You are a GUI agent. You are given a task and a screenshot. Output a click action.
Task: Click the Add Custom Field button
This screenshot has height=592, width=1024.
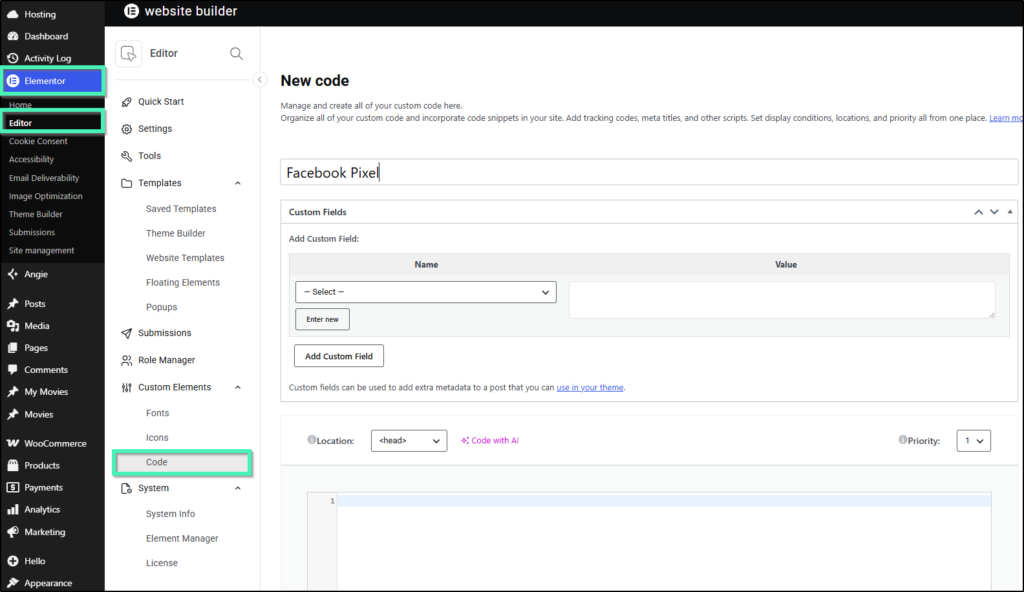[x=339, y=356]
